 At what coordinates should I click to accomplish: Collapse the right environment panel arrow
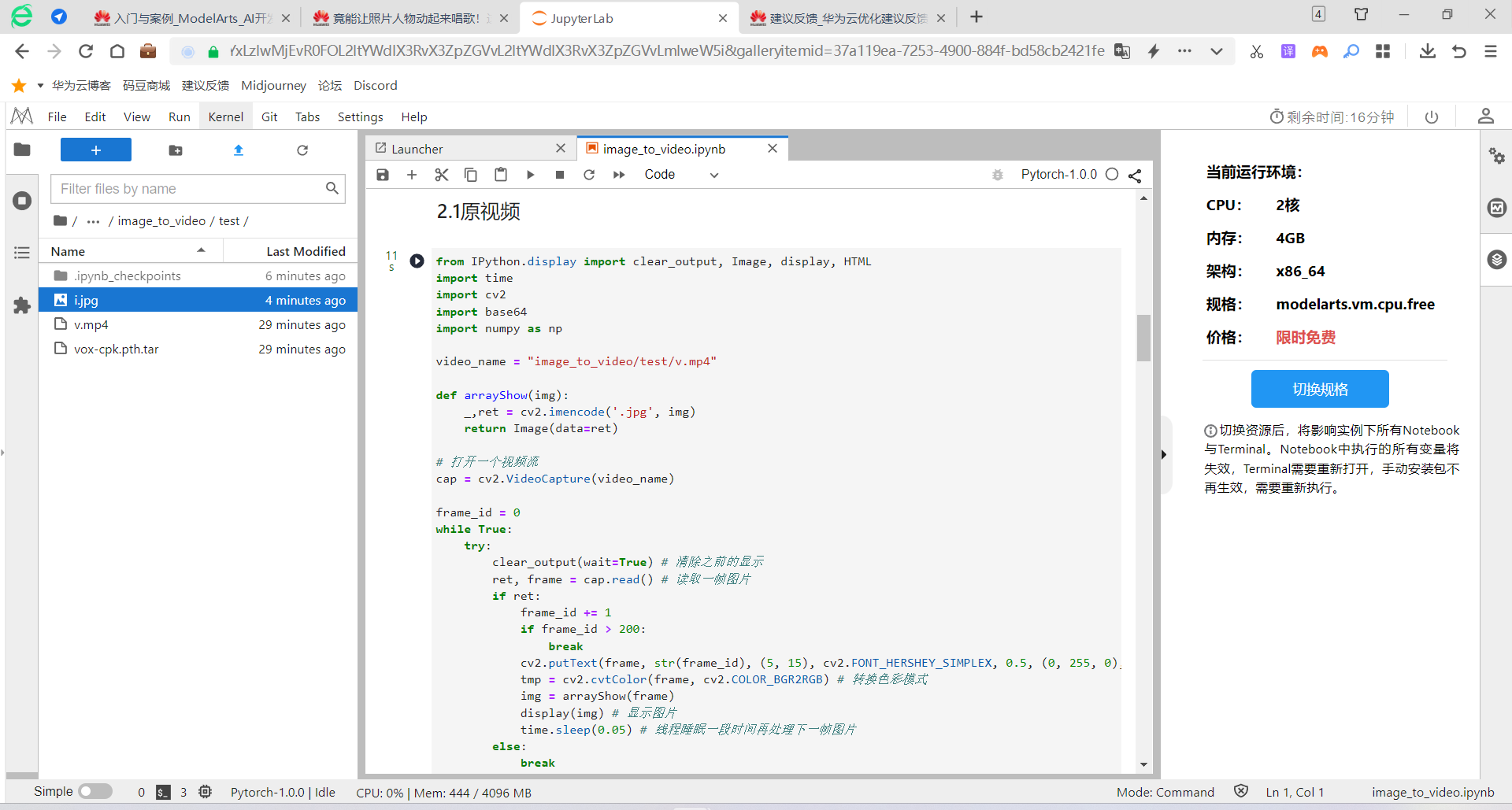[1164, 454]
